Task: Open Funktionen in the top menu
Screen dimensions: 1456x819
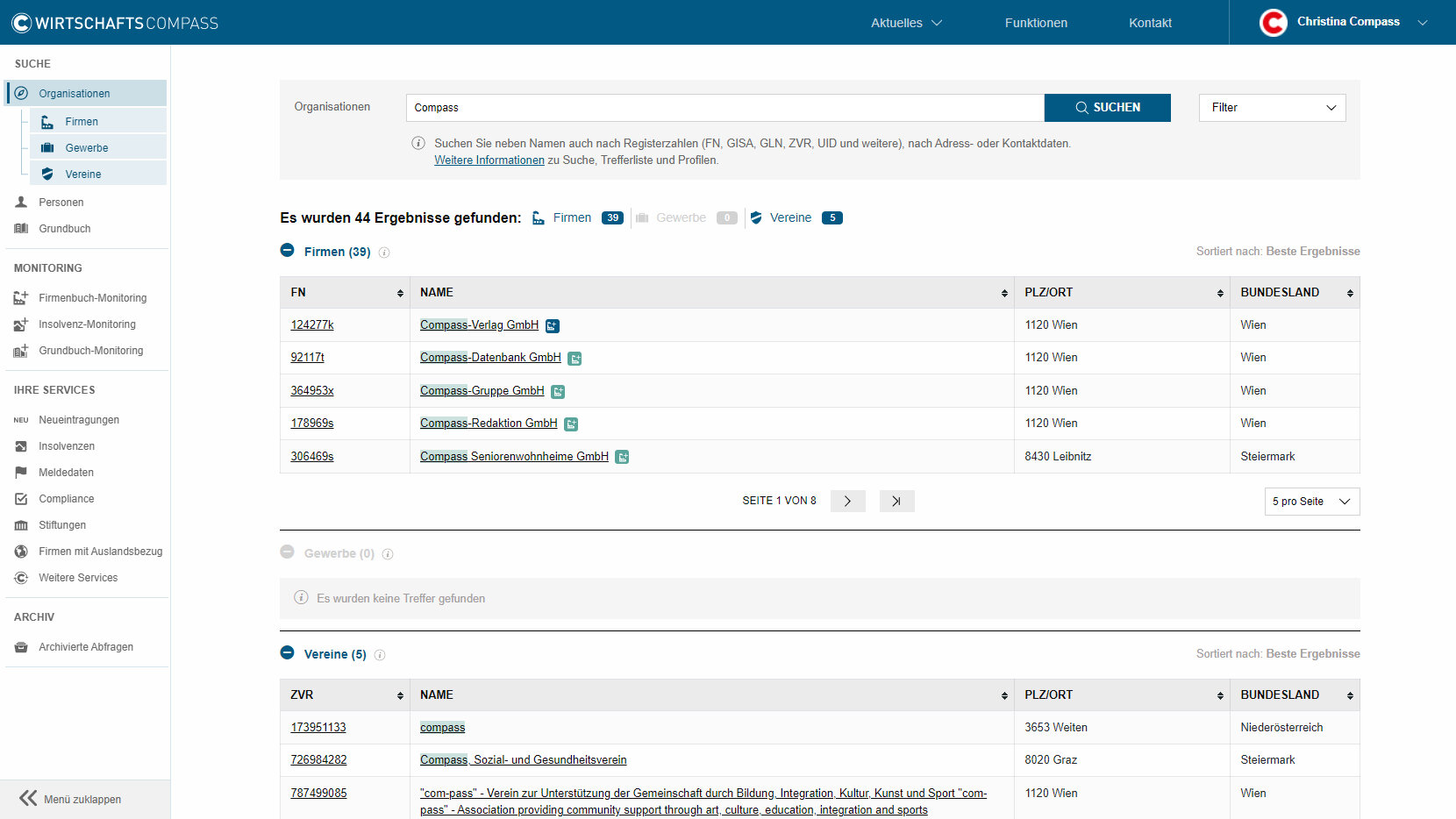Action: (1036, 23)
